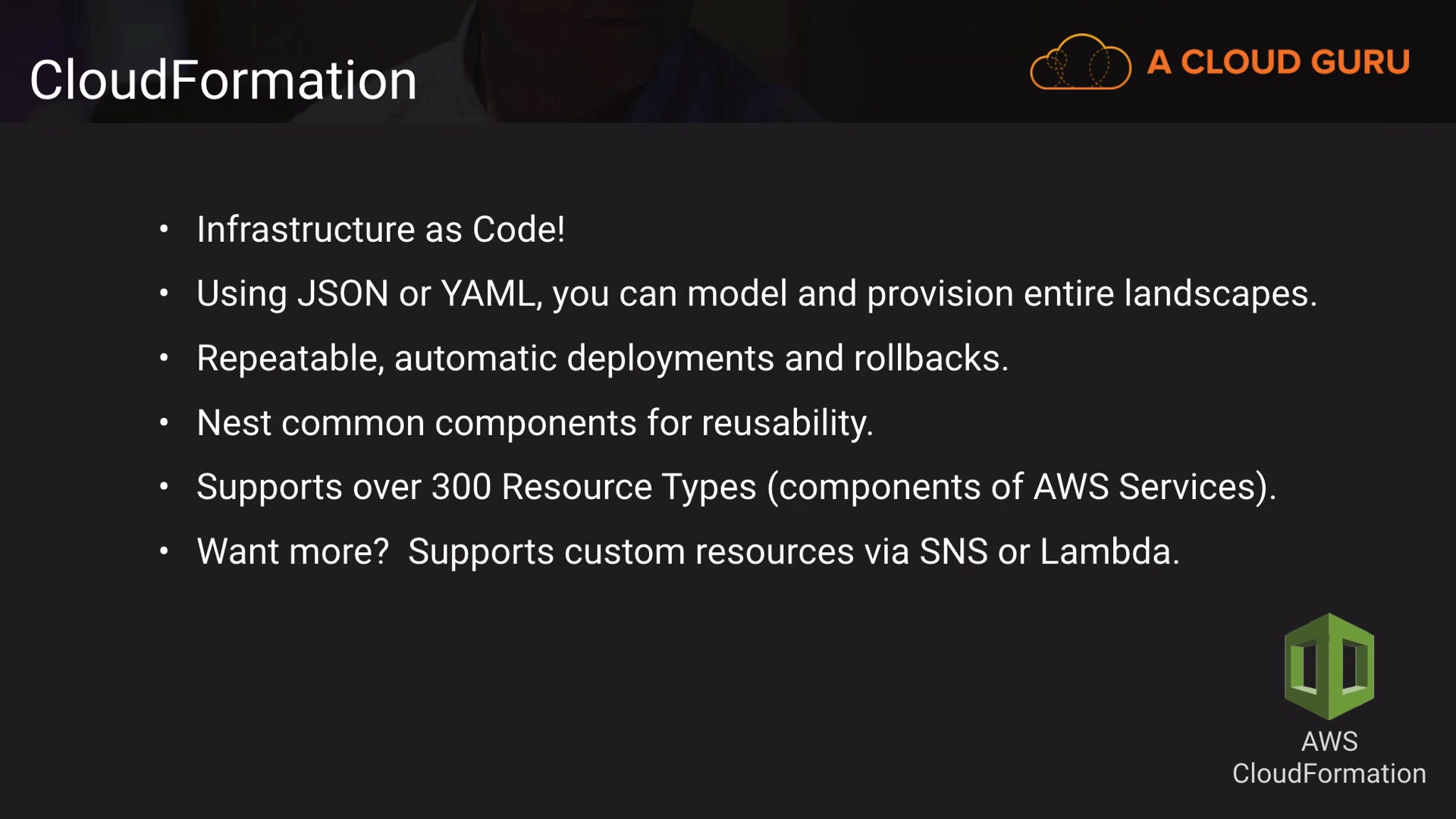Click the bullet dot before "Nest common components"
1456x819 pixels.
click(x=164, y=422)
